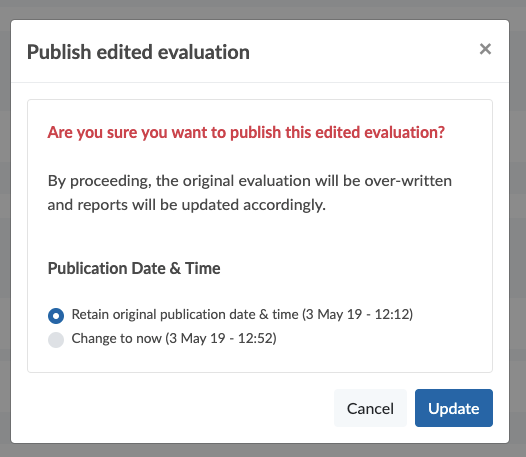Click the Retain original publication date label text
526x457 pixels.
click(x=242, y=314)
